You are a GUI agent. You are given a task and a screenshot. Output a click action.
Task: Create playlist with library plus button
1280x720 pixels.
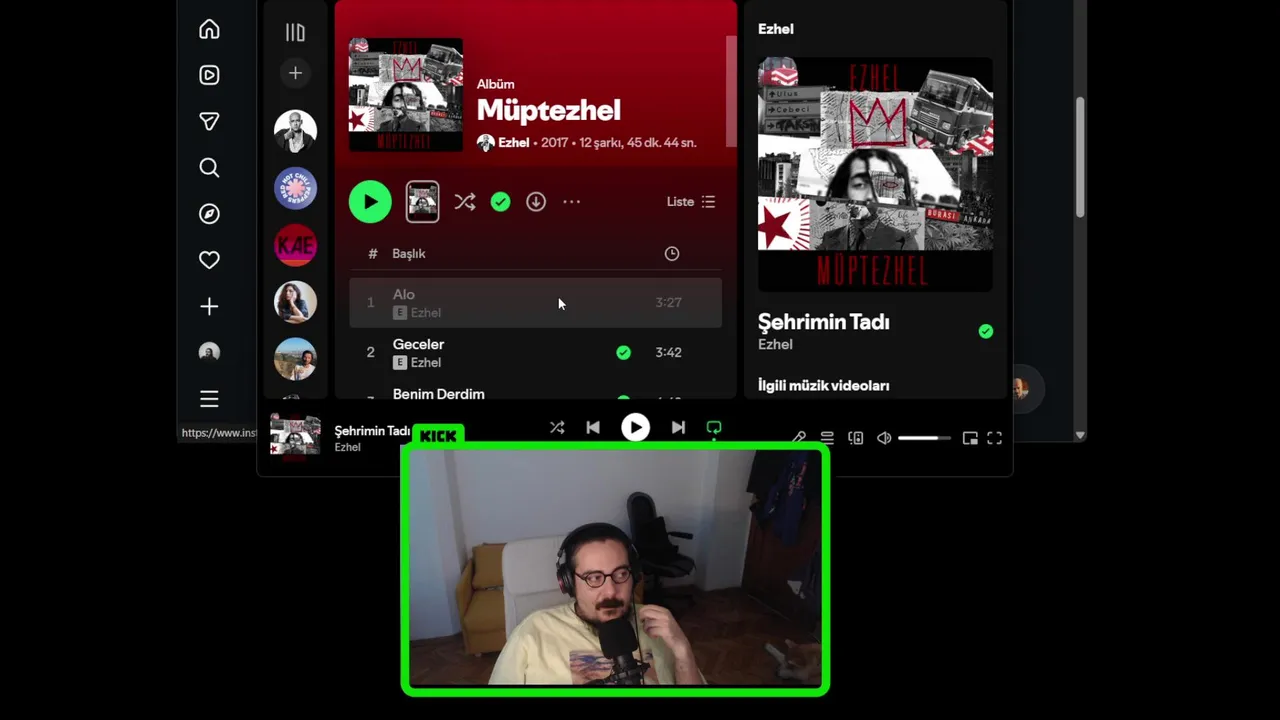coord(295,73)
